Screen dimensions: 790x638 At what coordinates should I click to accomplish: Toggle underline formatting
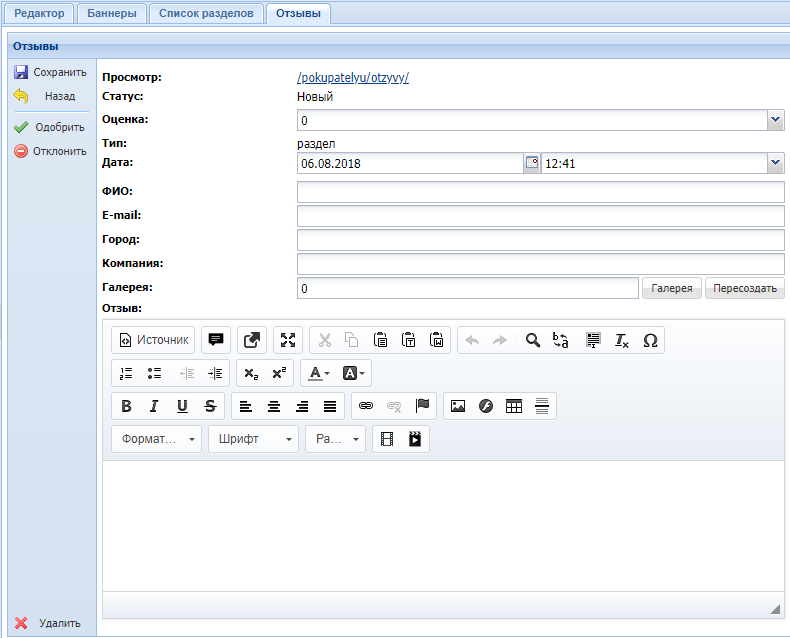coord(182,406)
